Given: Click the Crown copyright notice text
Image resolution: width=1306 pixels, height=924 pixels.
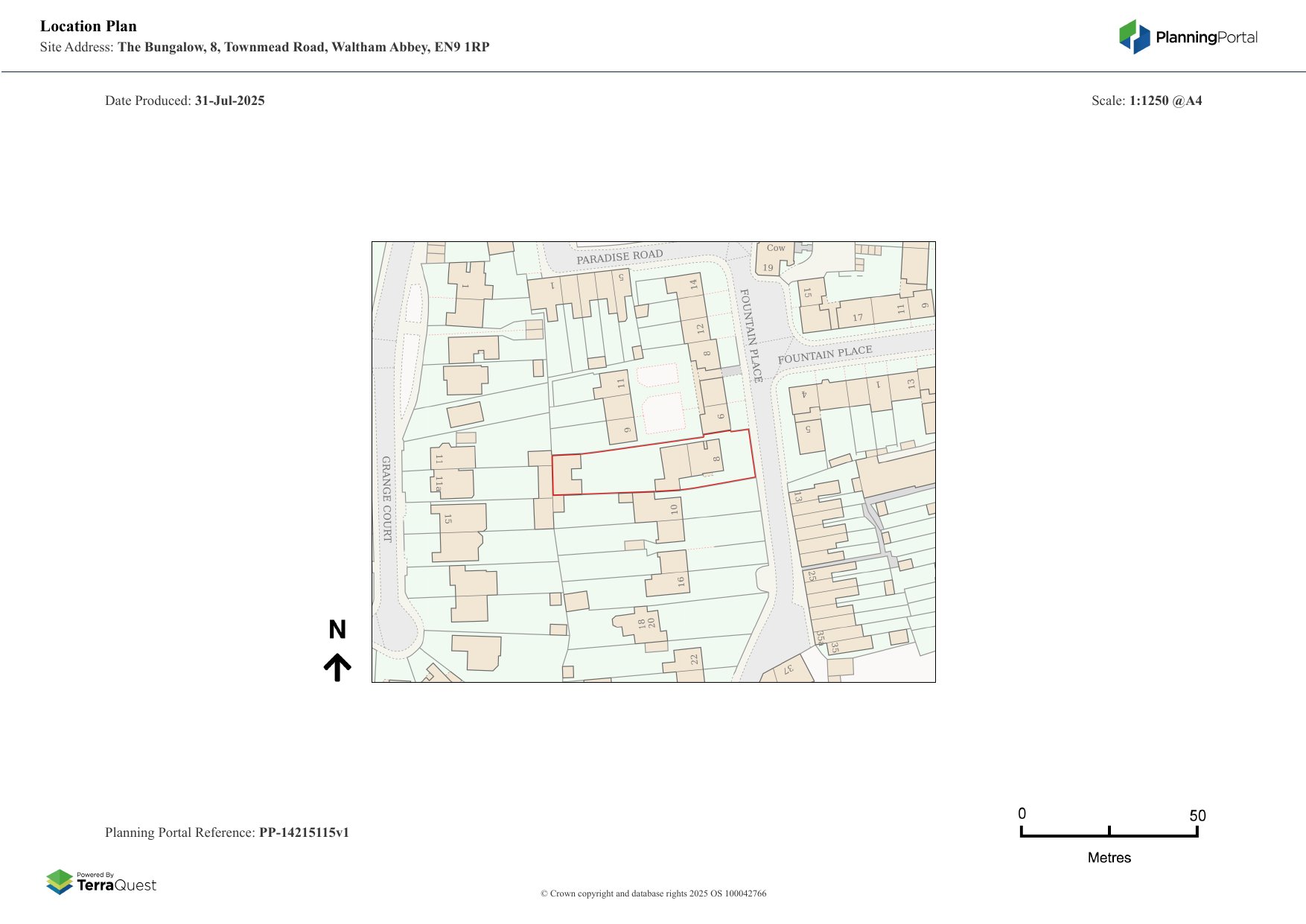Looking at the screenshot, I should pyautogui.click(x=653, y=893).
